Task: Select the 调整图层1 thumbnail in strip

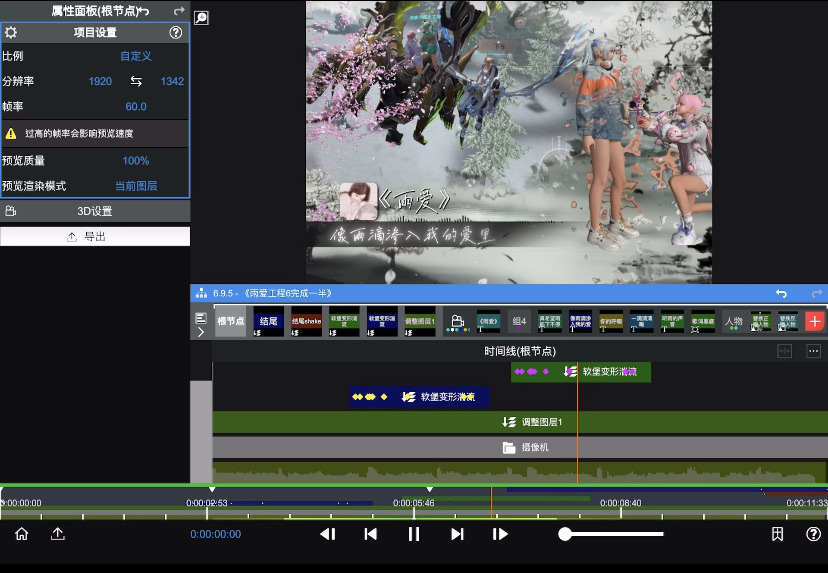Action: click(x=420, y=321)
